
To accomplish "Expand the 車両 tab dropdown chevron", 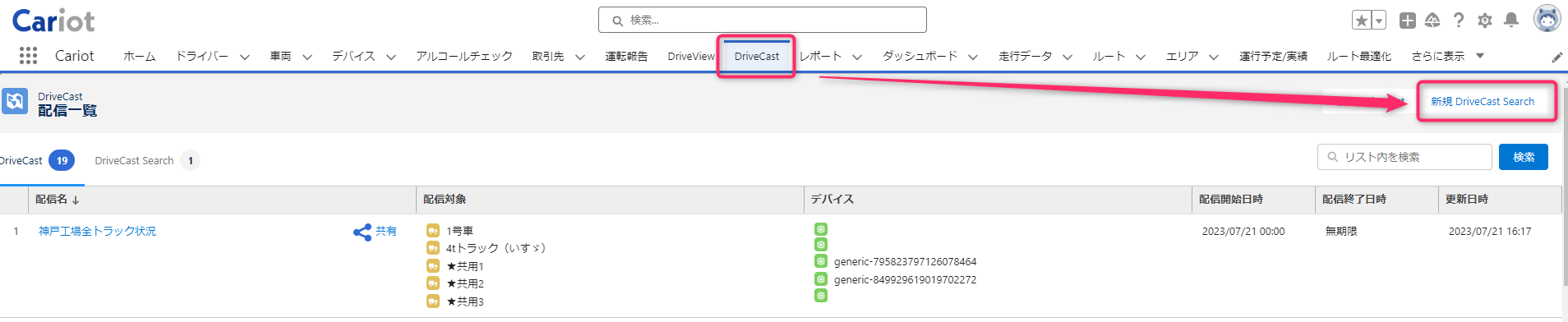I will tap(307, 57).
